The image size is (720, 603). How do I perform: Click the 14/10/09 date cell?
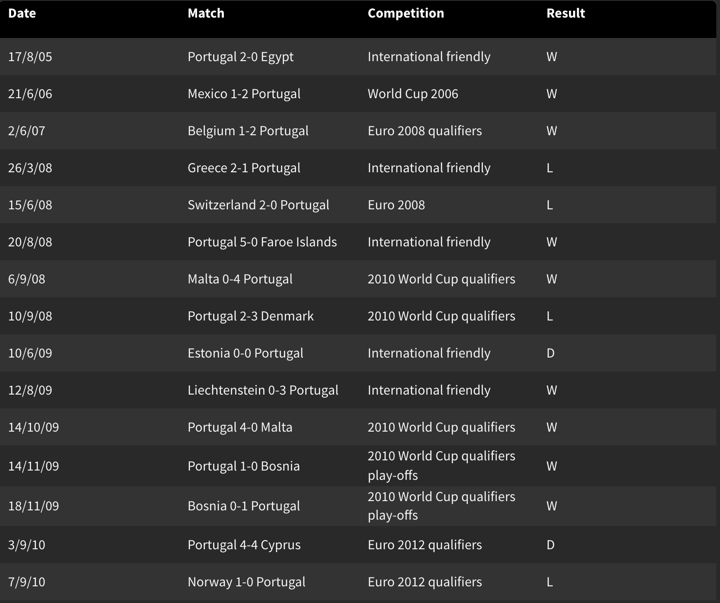[x=33, y=427]
